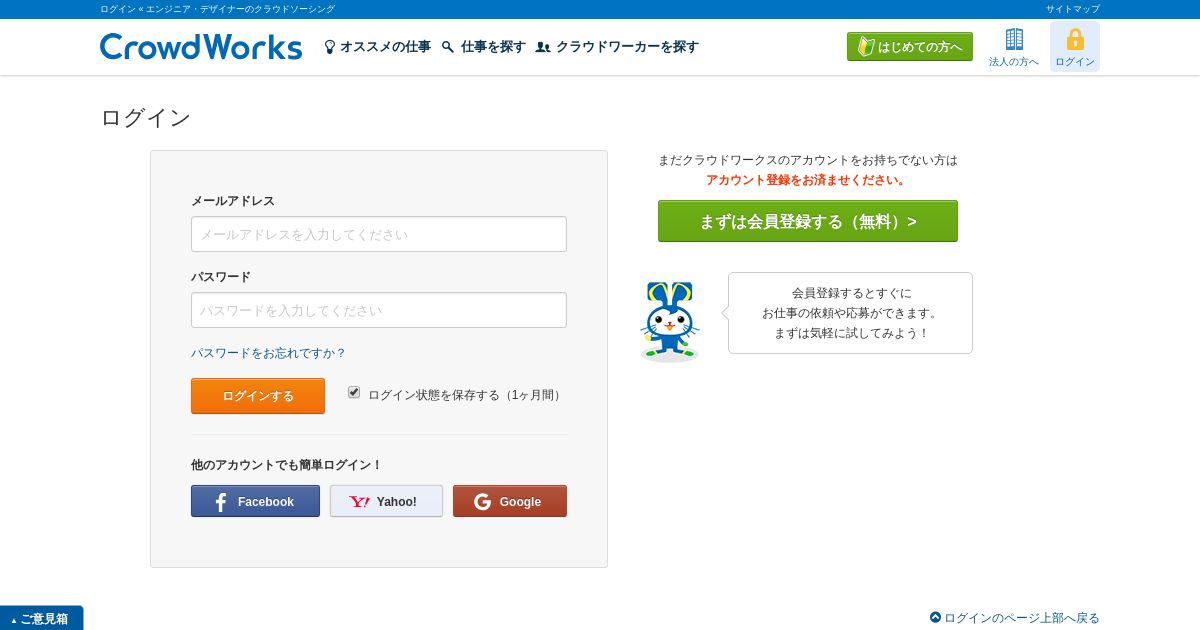1200x630 pixels.
Task: Open クラウドワーカーを探す menu
Action: click(617, 47)
